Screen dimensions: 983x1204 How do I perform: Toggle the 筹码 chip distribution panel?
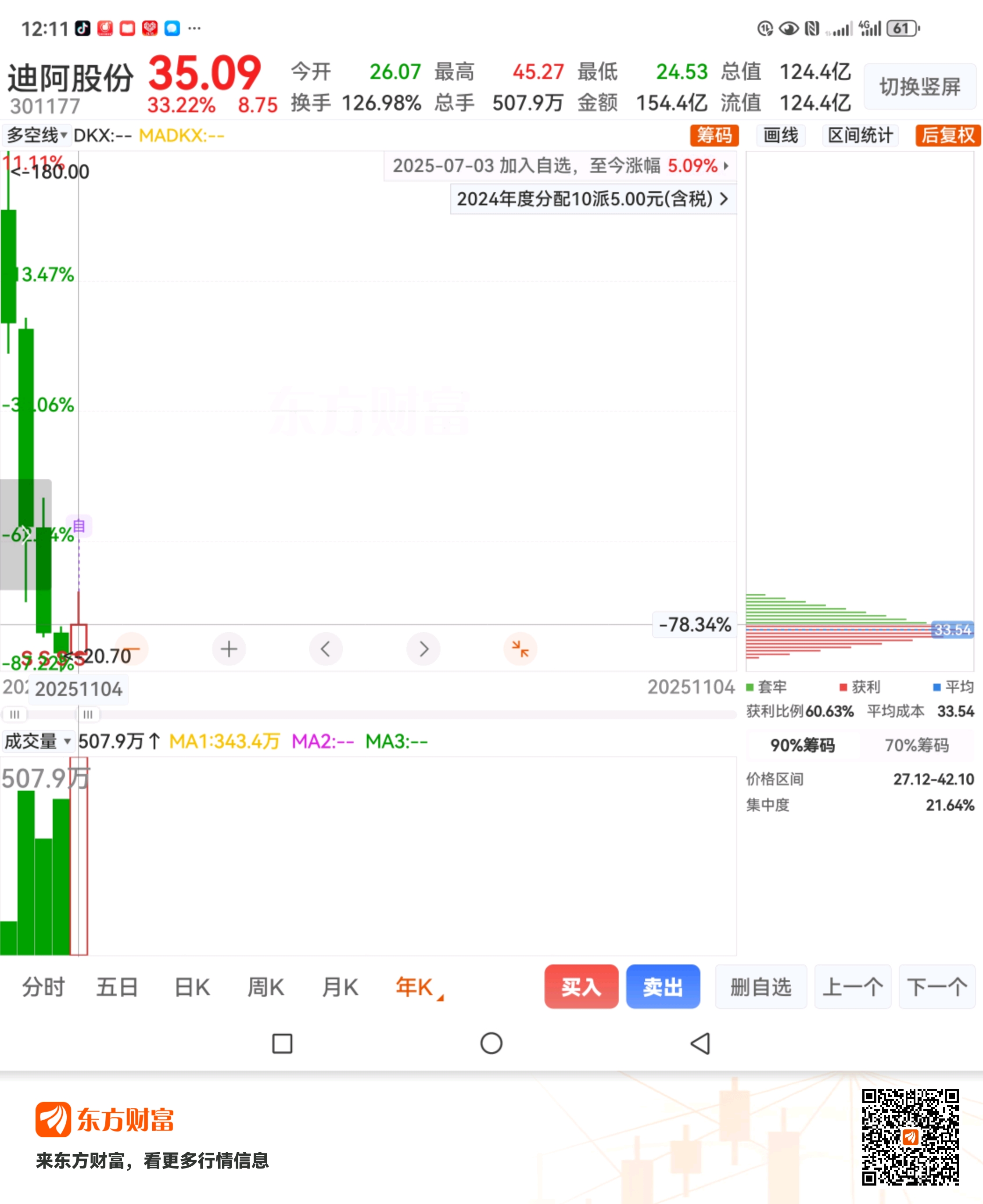pyautogui.click(x=714, y=135)
